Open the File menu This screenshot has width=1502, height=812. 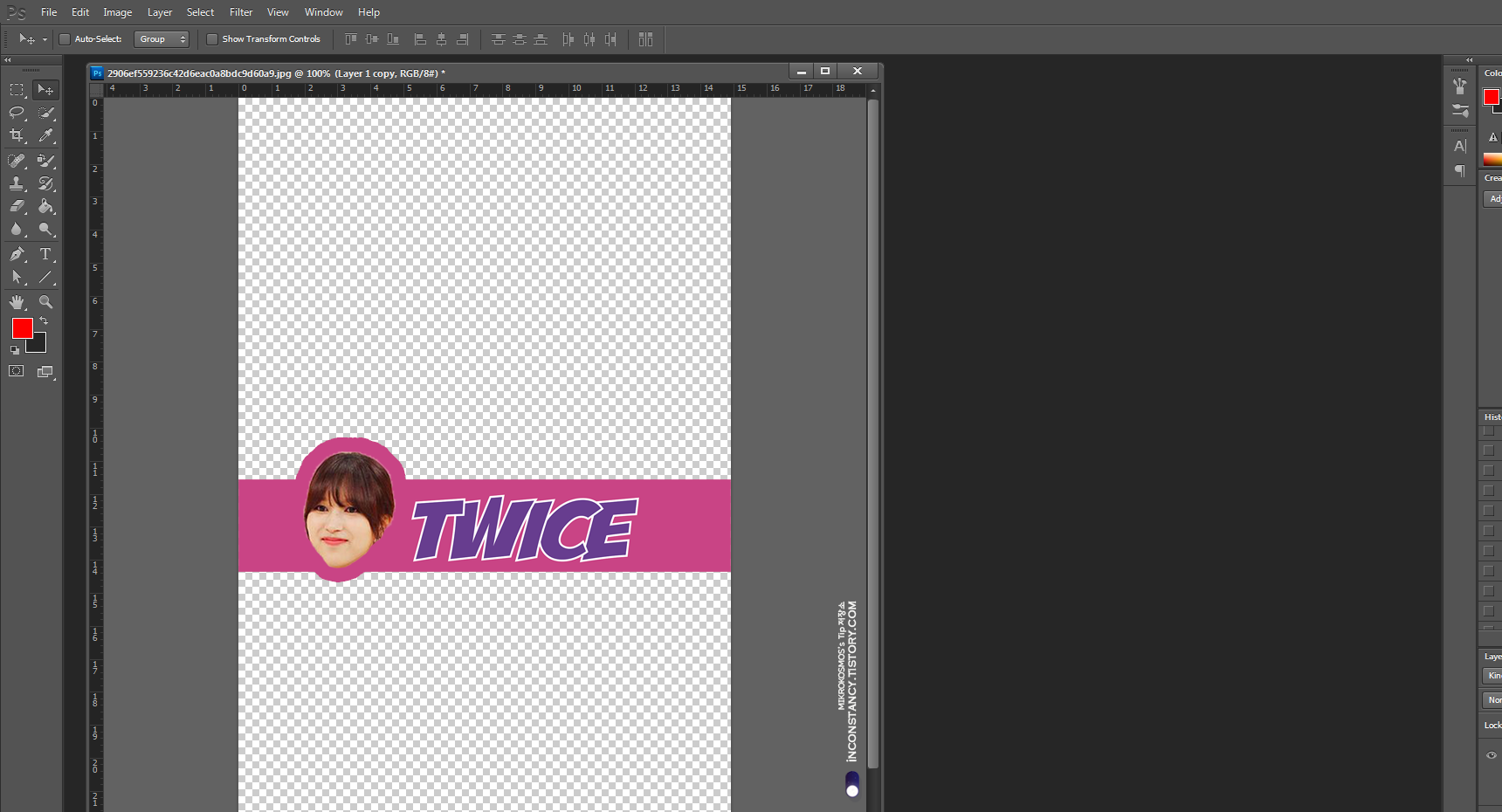49,12
